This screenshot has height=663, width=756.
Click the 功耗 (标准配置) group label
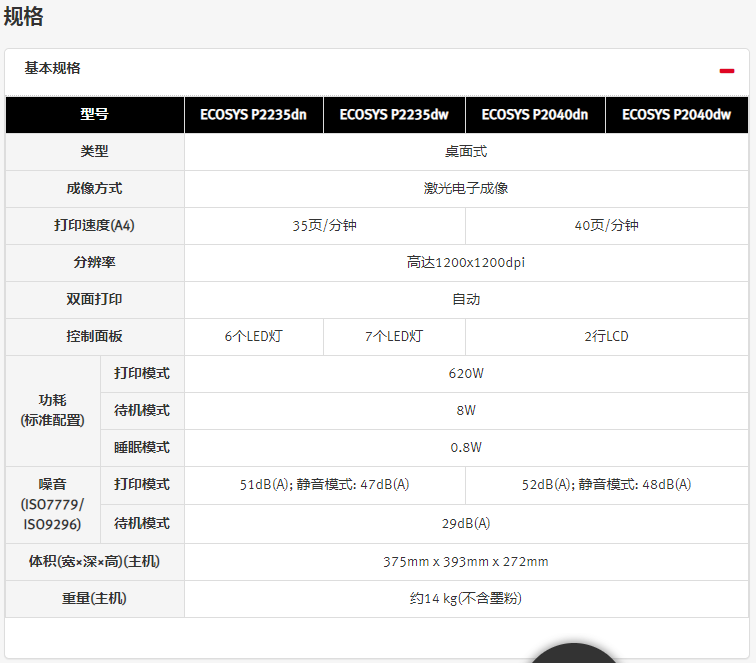coord(53,411)
